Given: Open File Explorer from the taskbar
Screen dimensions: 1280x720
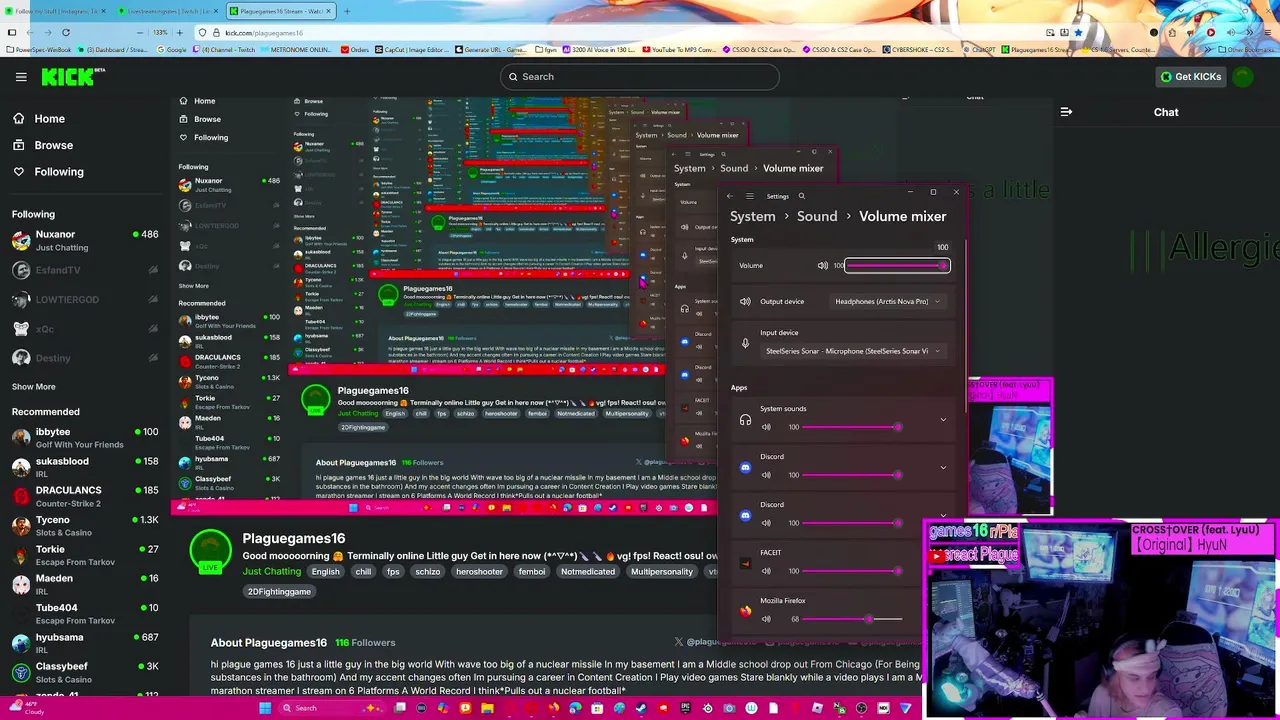Looking at the screenshot, I should (487, 708).
